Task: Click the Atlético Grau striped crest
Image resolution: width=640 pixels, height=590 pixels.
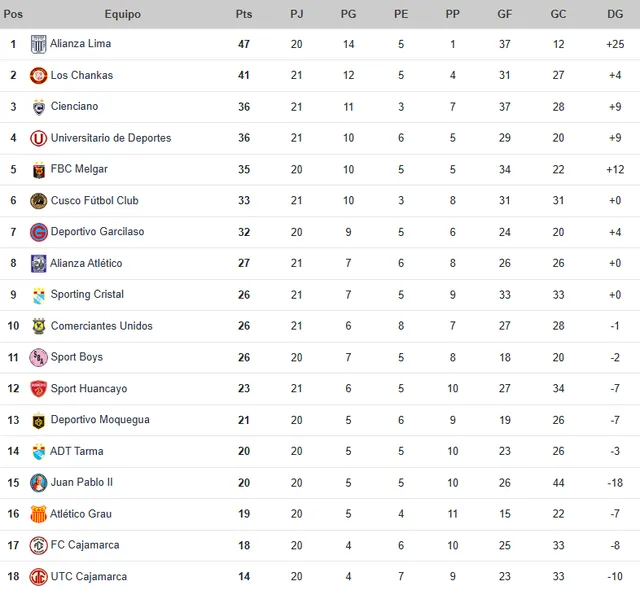Action: tap(38, 514)
